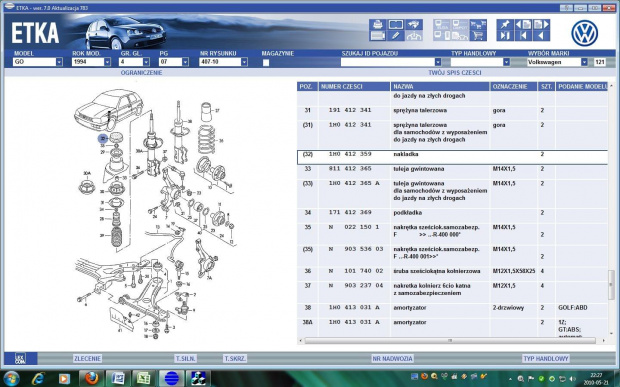The width and height of the screenshot is (620, 387).
Task: Click the greyed computer-with-phone icon
Action: [441, 36]
